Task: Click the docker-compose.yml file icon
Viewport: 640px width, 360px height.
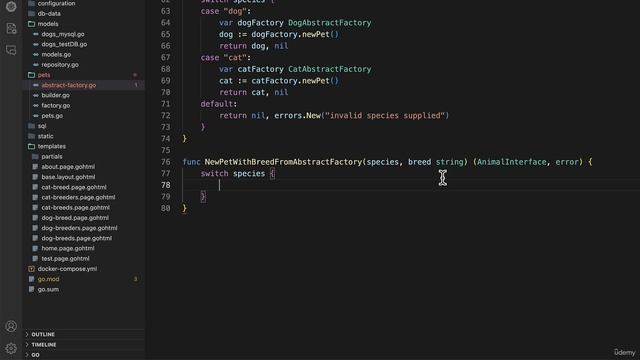Action: coord(31,269)
